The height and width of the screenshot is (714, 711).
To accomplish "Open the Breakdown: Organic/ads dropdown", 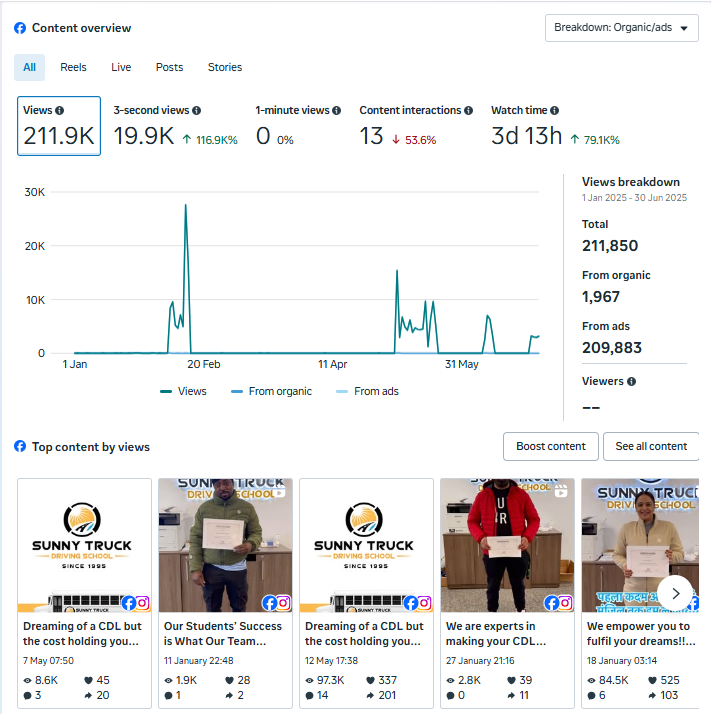I will click(x=621, y=28).
